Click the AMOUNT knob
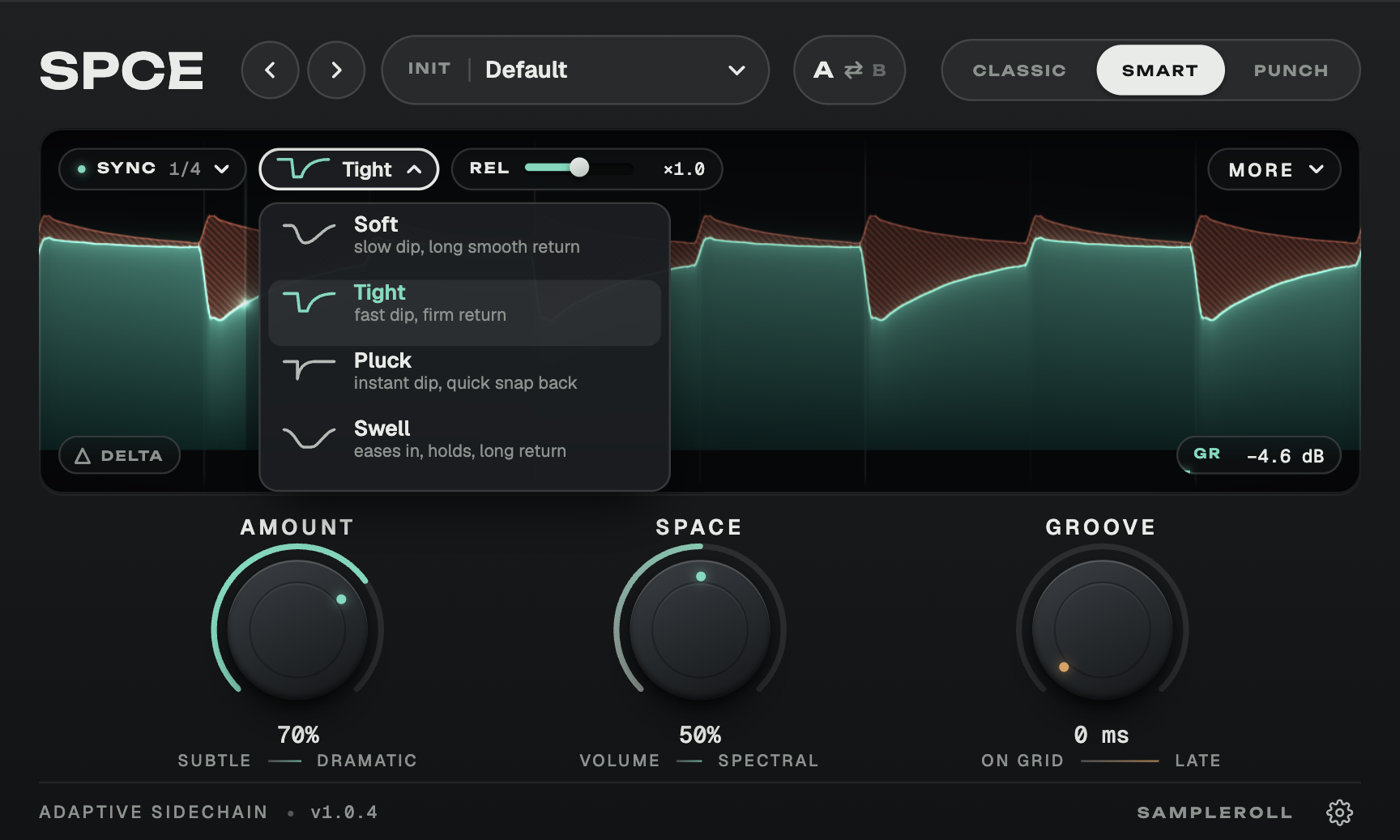The height and width of the screenshot is (840, 1400). point(297,629)
